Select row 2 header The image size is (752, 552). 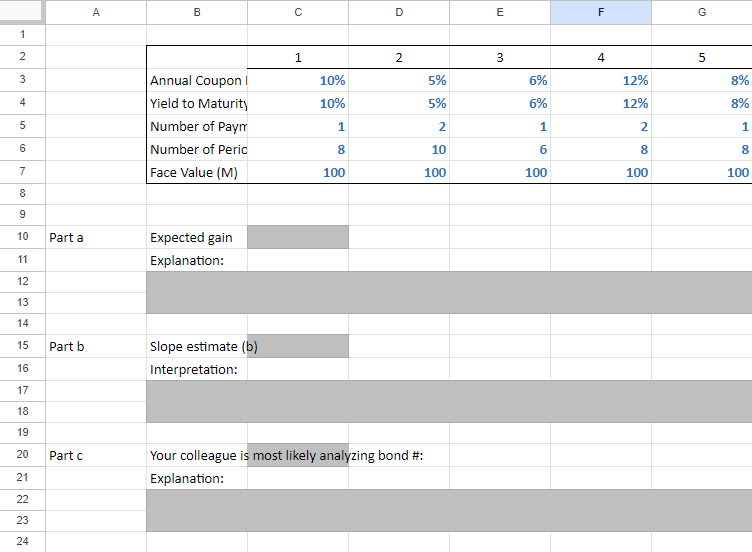tap(23, 57)
